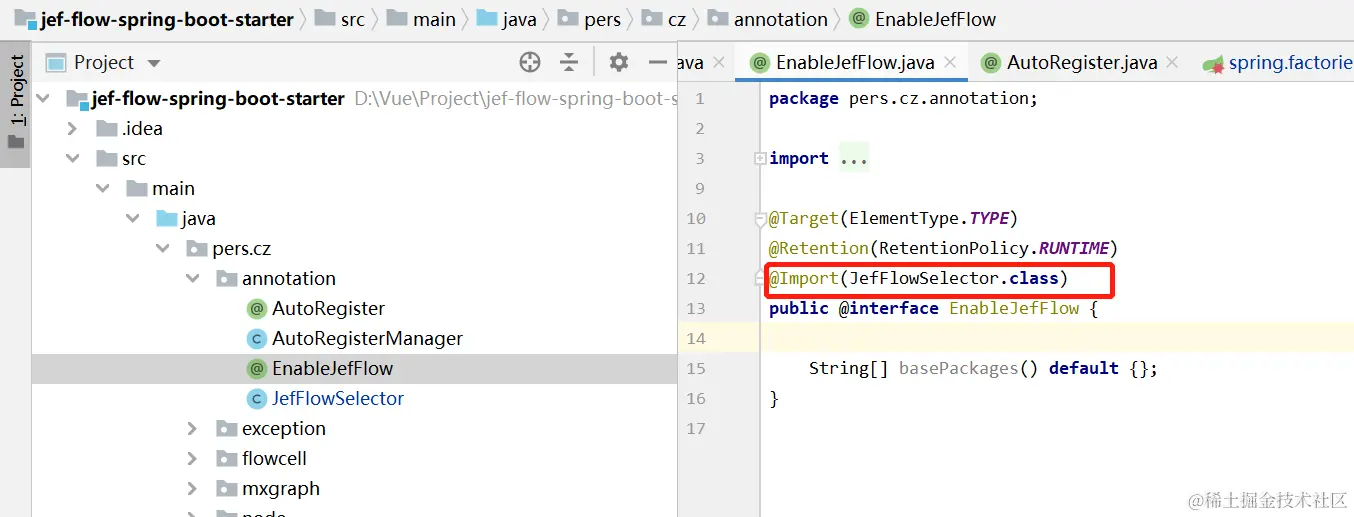Expand the flowcell package
This screenshot has height=517, width=1354.
pos(193,459)
